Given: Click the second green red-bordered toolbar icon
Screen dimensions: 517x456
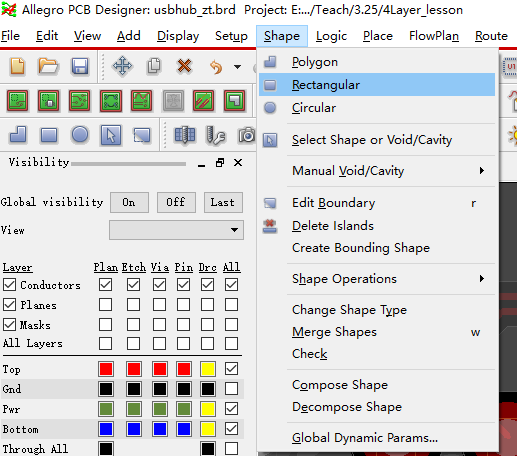Looking at the screenshot, I should [49, 100].
